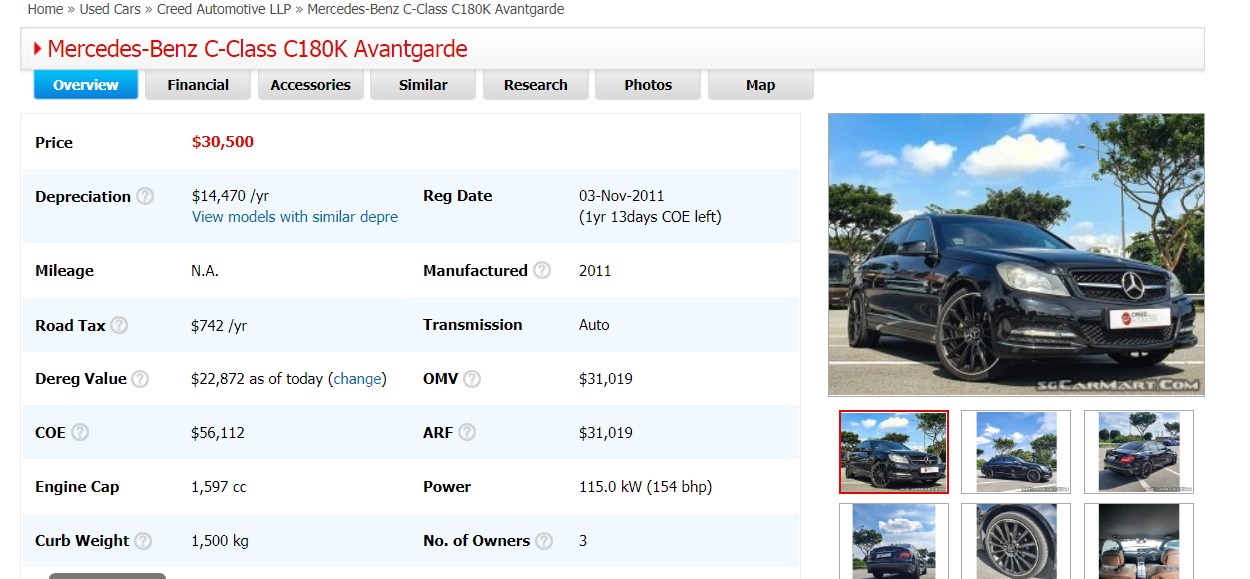Click help icon next to Depreciation
The width and height of the screenshot is (1250, 579).
[x=145, y=196]
